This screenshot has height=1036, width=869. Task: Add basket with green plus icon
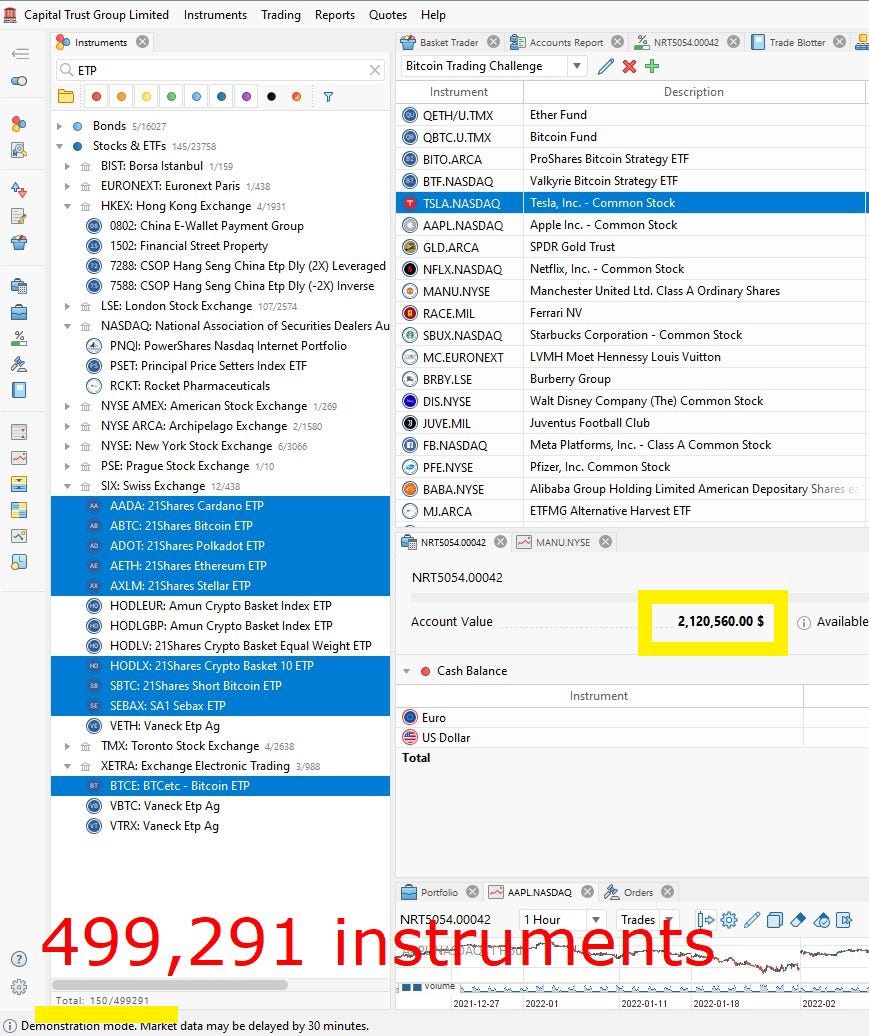pyautogui.click(x=652, y=66)
